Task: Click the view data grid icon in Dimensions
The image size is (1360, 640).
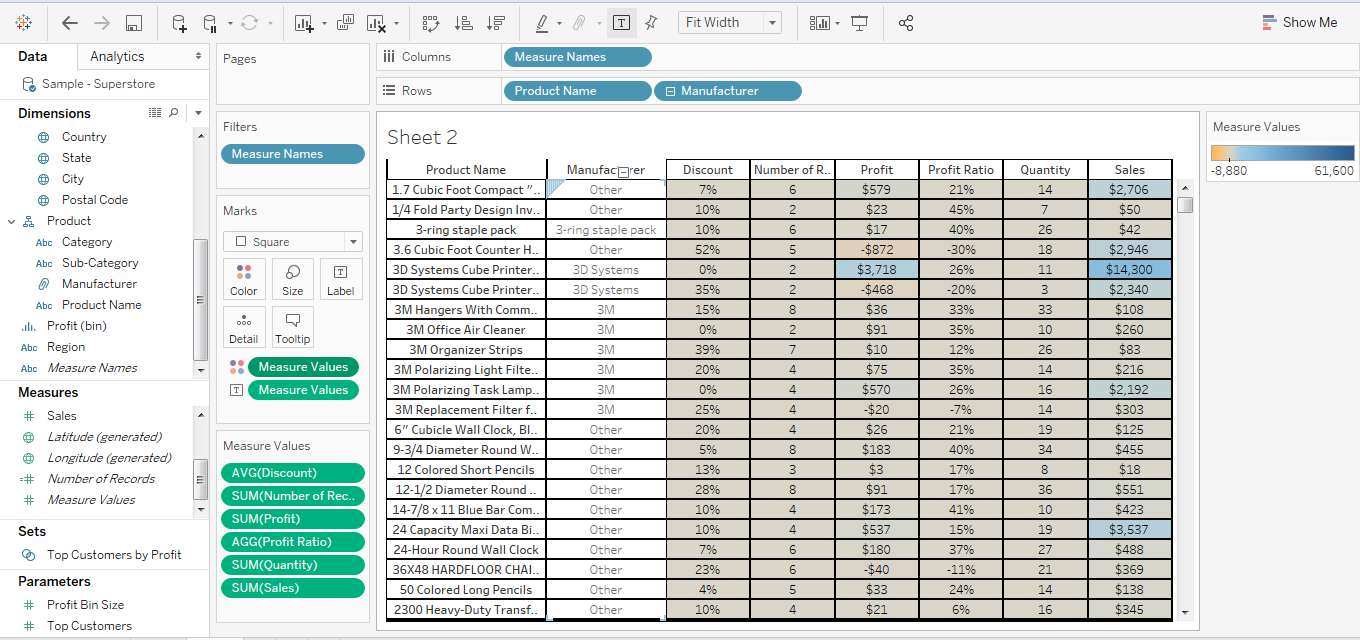Action: click(x=155, y=113)
